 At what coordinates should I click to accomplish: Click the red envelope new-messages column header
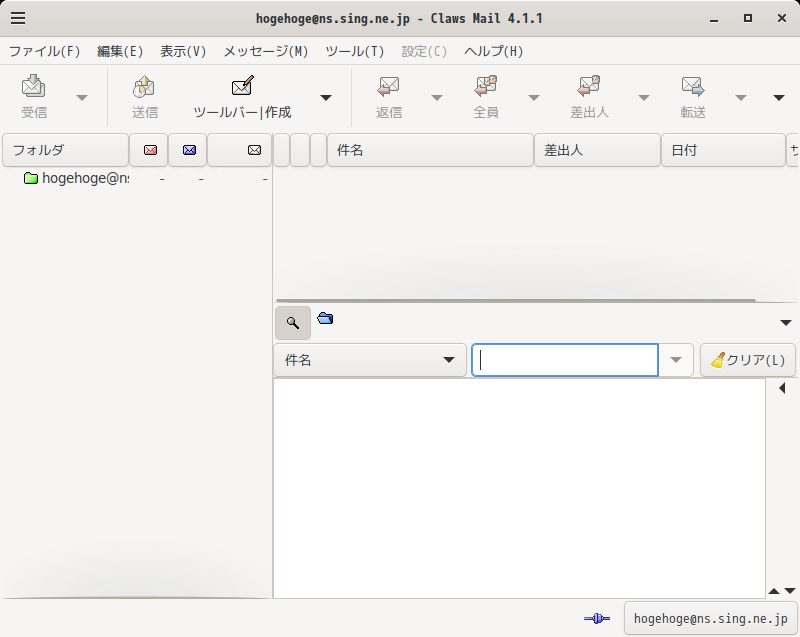coord(149,150)
